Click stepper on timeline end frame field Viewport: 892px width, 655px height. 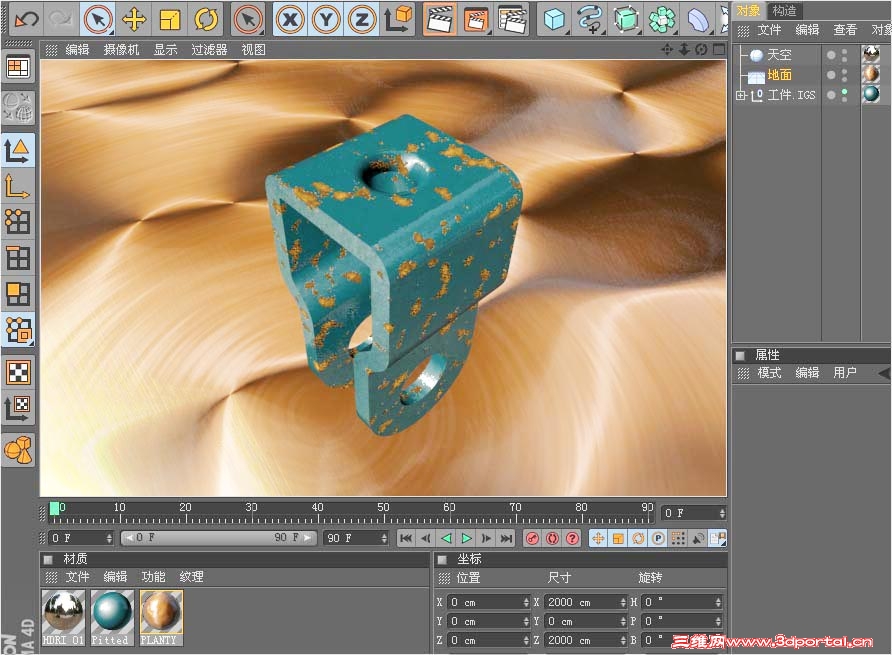(385, 538)
